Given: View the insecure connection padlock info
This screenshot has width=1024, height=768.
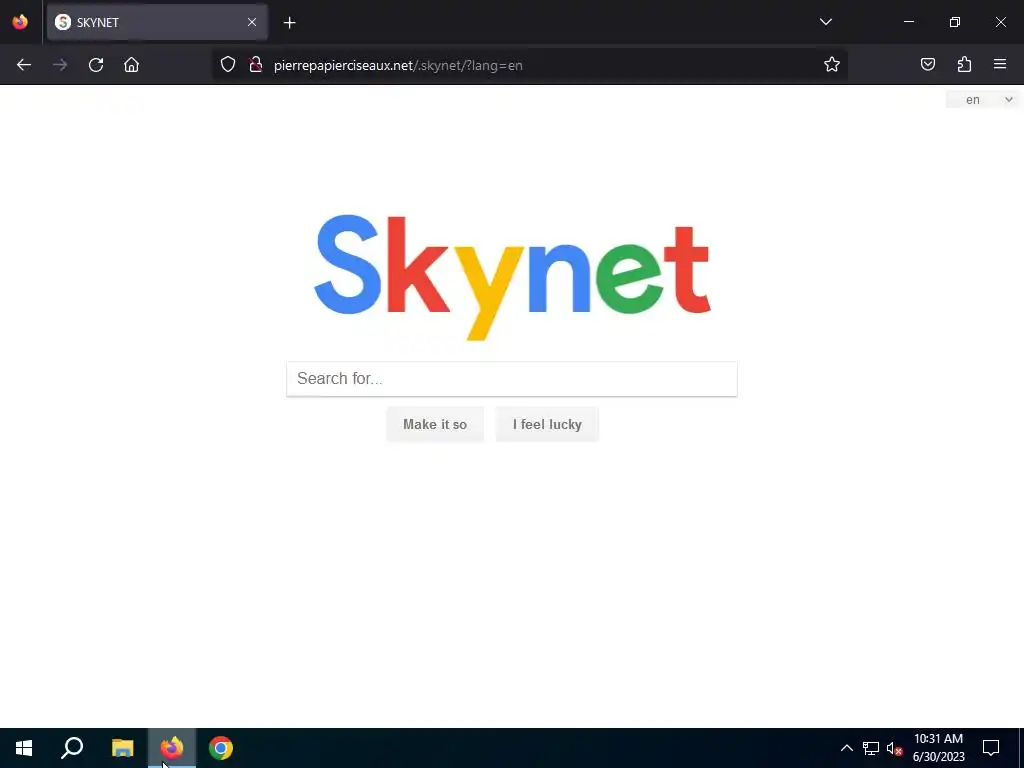Looking at the screenshot, I should pos(256,65).
